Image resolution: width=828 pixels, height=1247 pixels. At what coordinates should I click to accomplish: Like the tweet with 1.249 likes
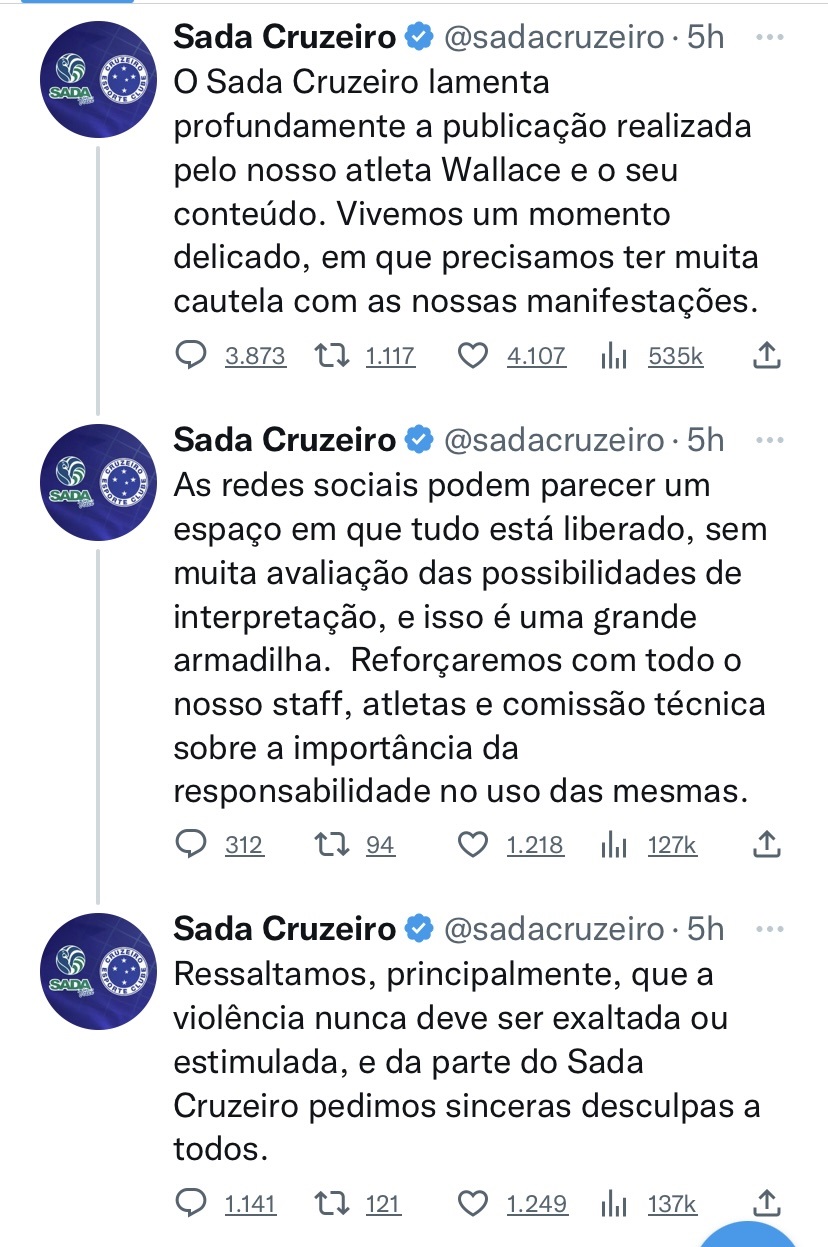click(472, 1203)
